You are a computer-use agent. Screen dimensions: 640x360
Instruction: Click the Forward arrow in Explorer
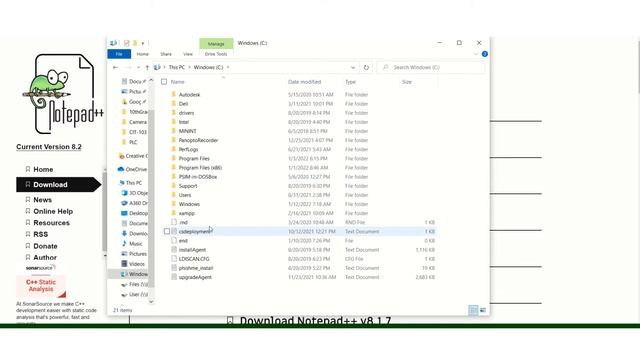(x=128, y=67)
